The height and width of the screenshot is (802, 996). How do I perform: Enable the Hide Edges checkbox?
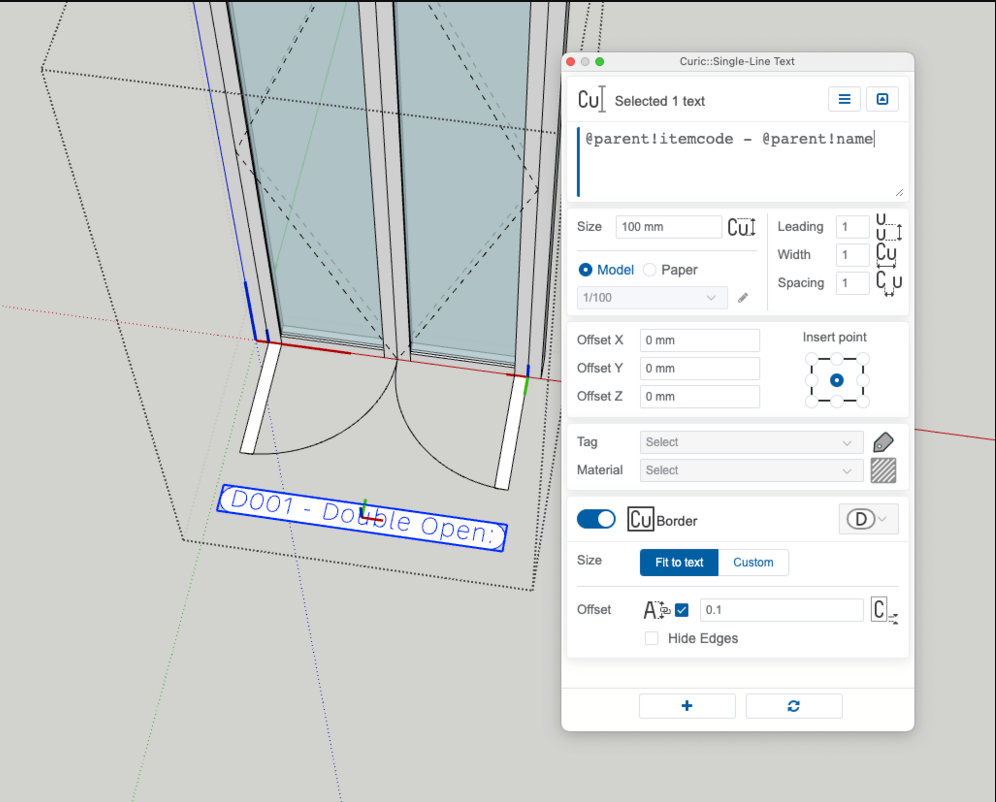point(652,638)
